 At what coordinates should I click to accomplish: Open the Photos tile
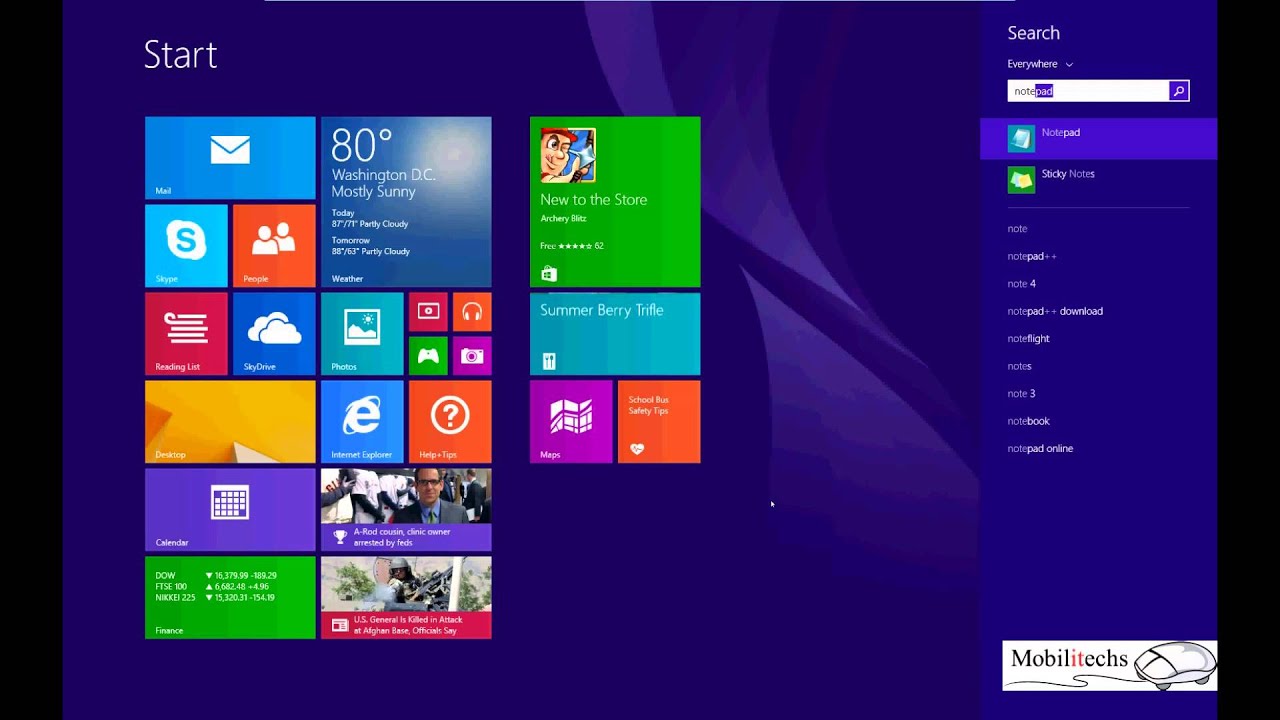click(362, 334)
